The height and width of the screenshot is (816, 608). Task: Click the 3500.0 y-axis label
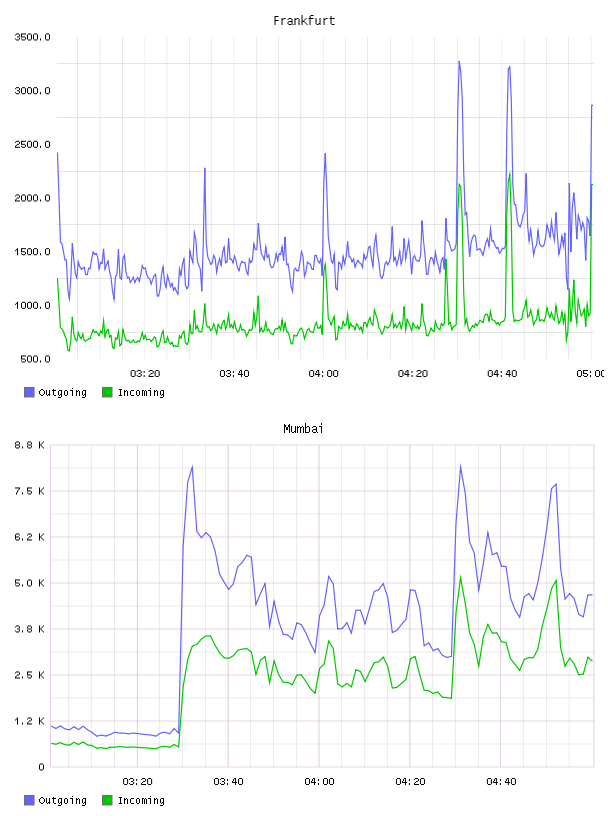32,37
